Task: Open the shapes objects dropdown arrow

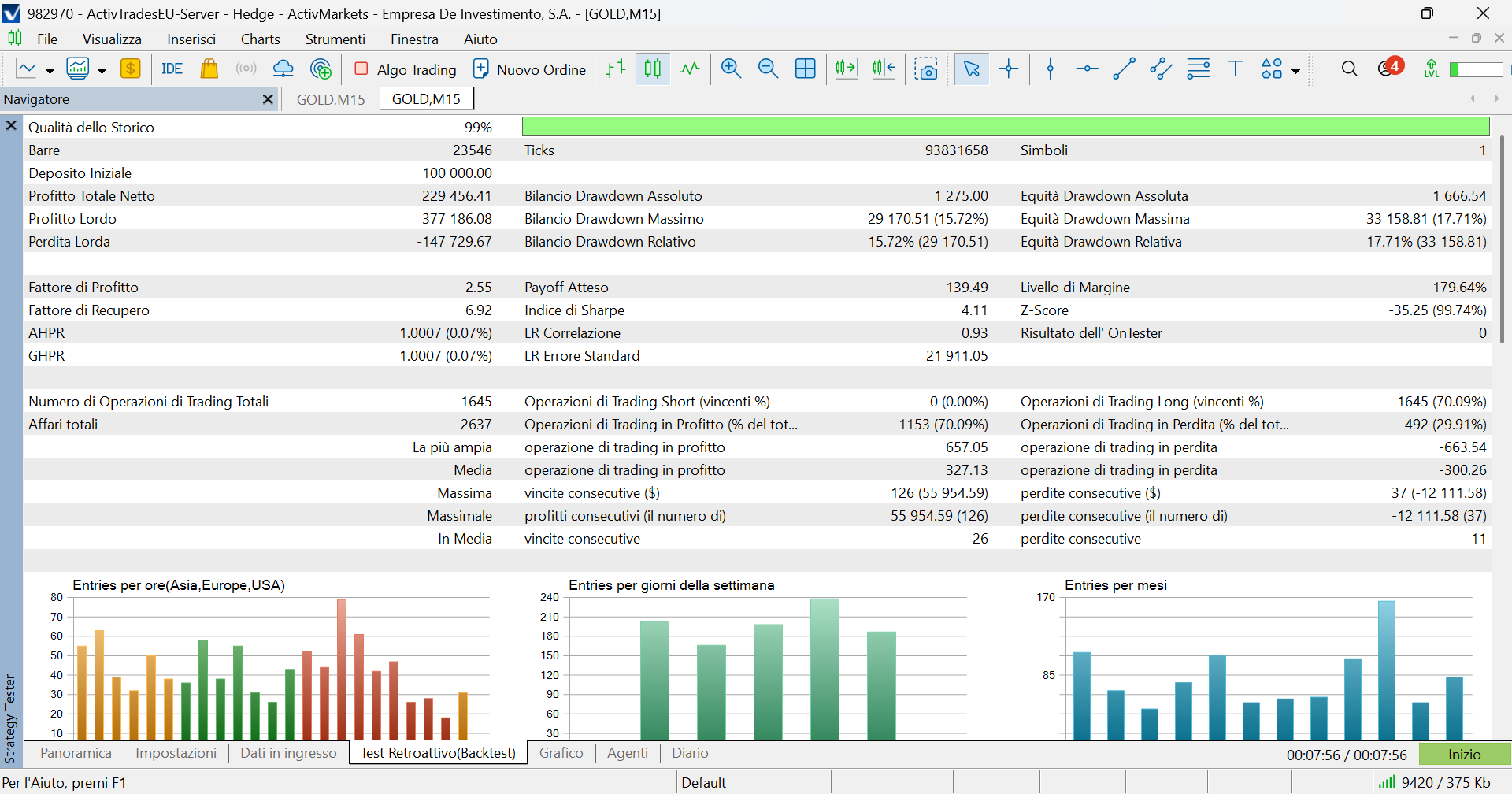Action: pyautogui.click(x=1295, y=71)
